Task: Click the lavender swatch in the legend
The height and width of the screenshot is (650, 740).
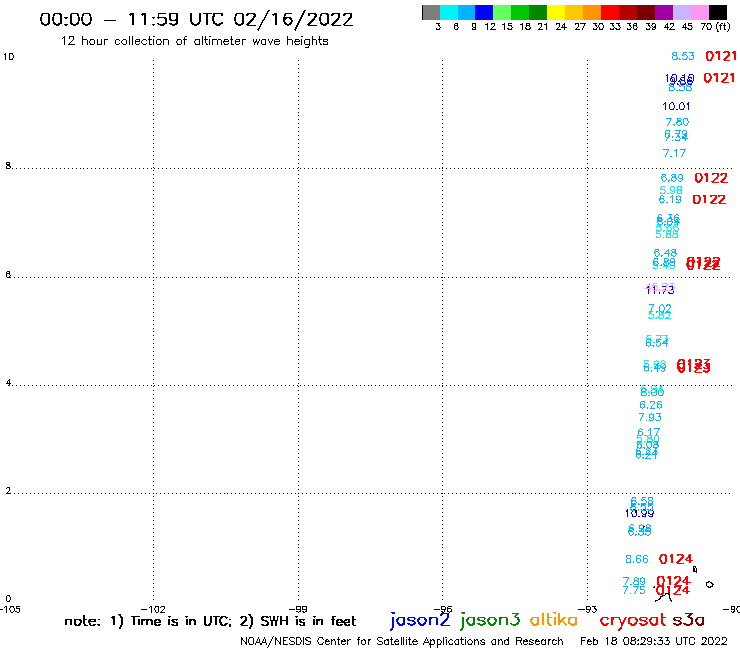Action: [x=681, y=12]
